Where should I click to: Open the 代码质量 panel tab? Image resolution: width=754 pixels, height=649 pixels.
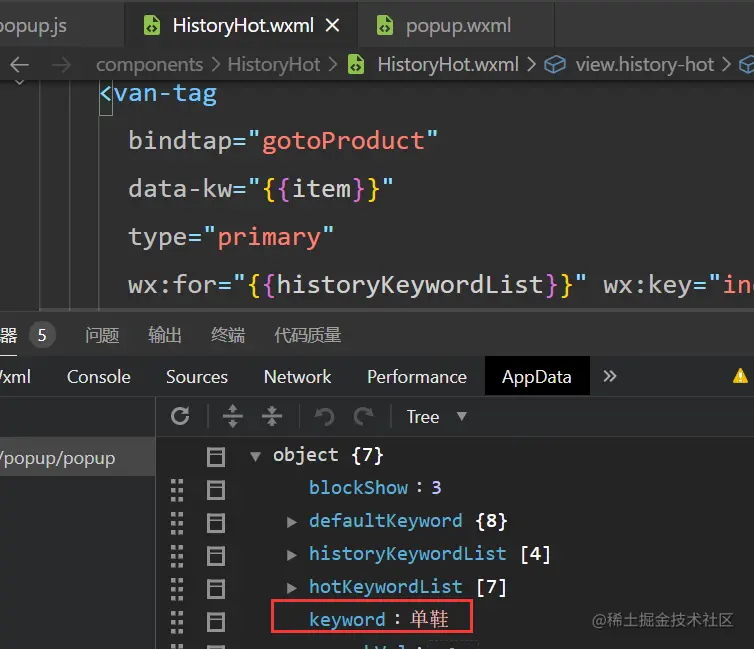[x=308, y=335]
